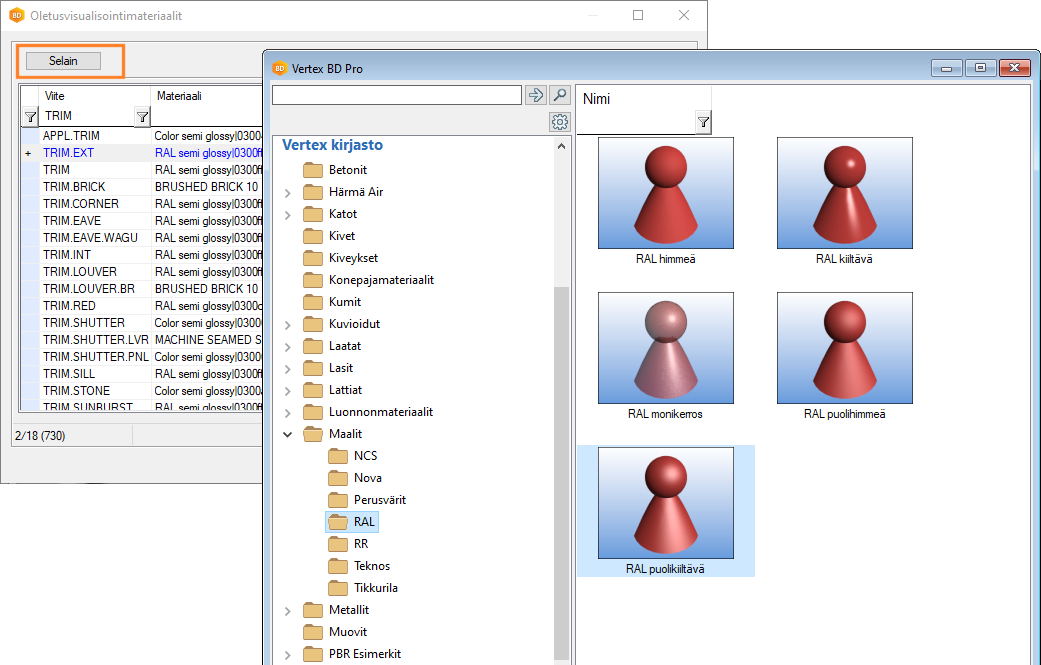The width and height of the screenshot is (1041, 665).
Task: Click the filter icon under Nimi column
Action: [x=703, y=122]
